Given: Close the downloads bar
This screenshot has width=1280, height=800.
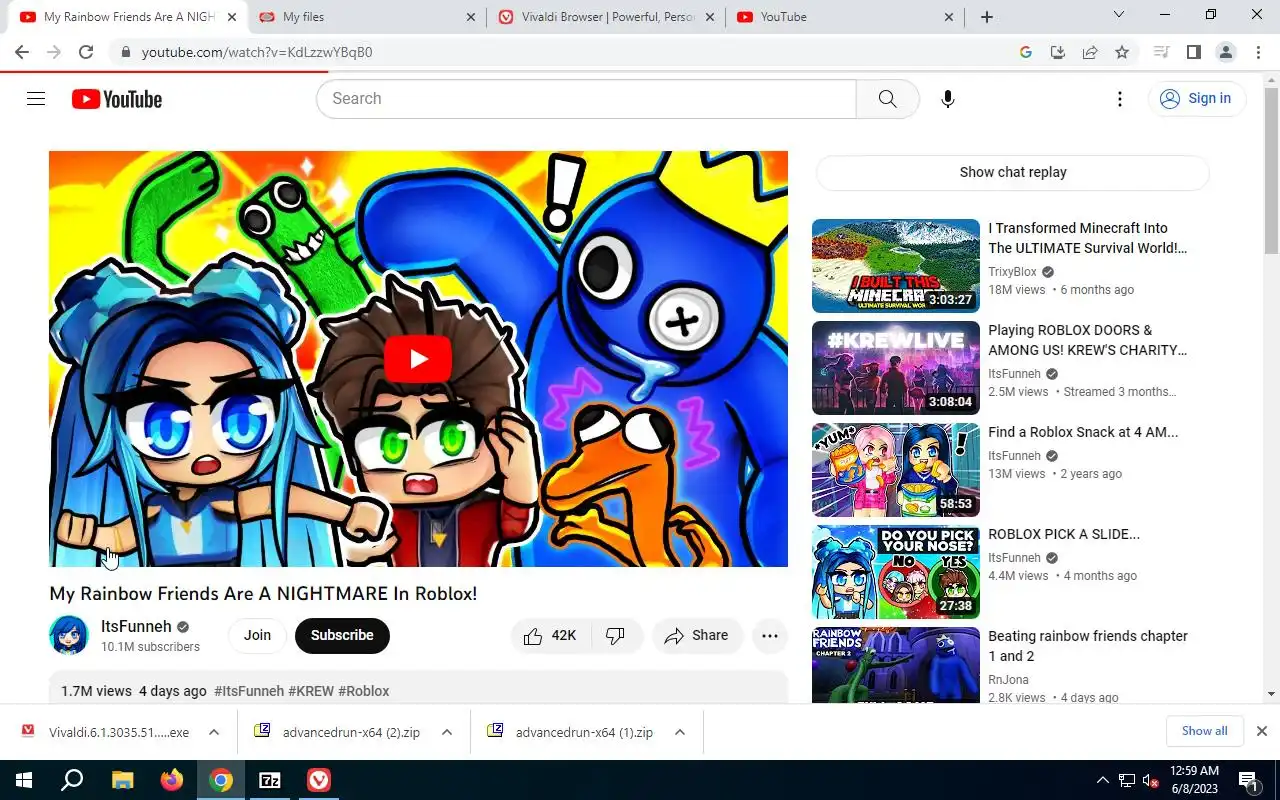Looking at the screenshot, I should click(x=1262, y=731).
